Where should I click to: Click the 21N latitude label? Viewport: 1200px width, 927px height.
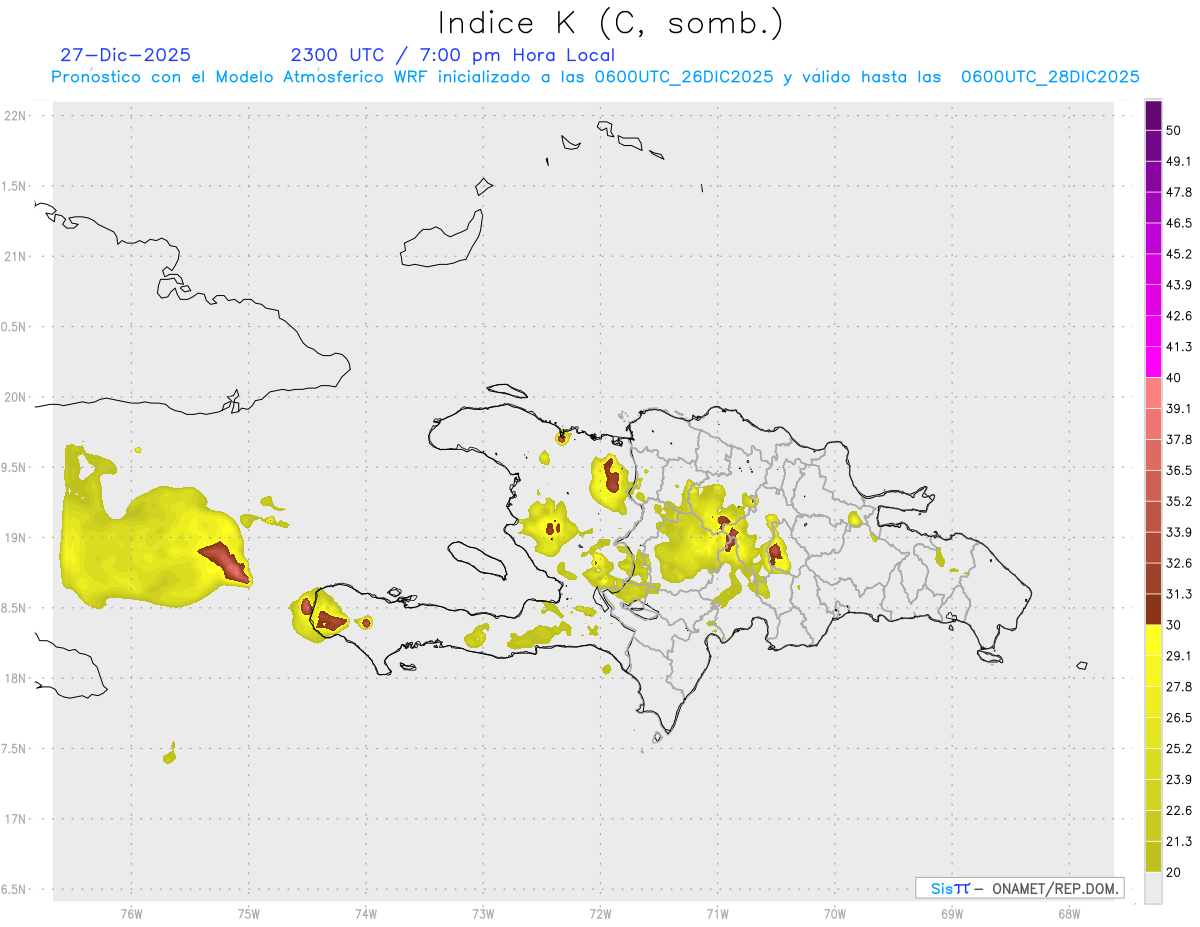(16, 256)
